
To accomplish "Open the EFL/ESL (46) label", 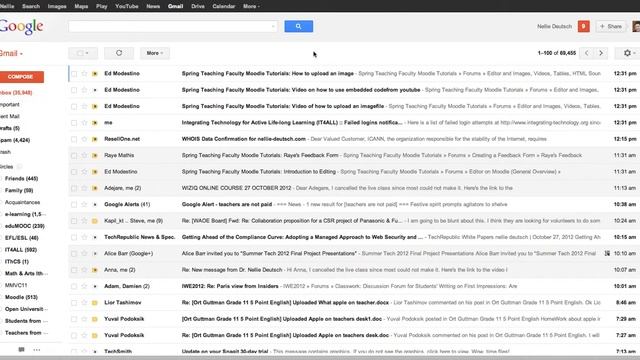I will 22,238.
